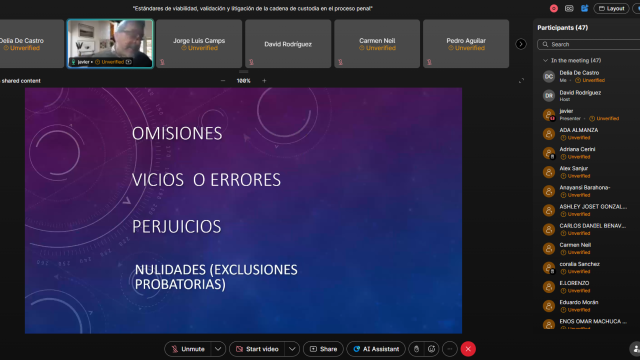
Task: Unmute the microphone
Action: (188, 349)
